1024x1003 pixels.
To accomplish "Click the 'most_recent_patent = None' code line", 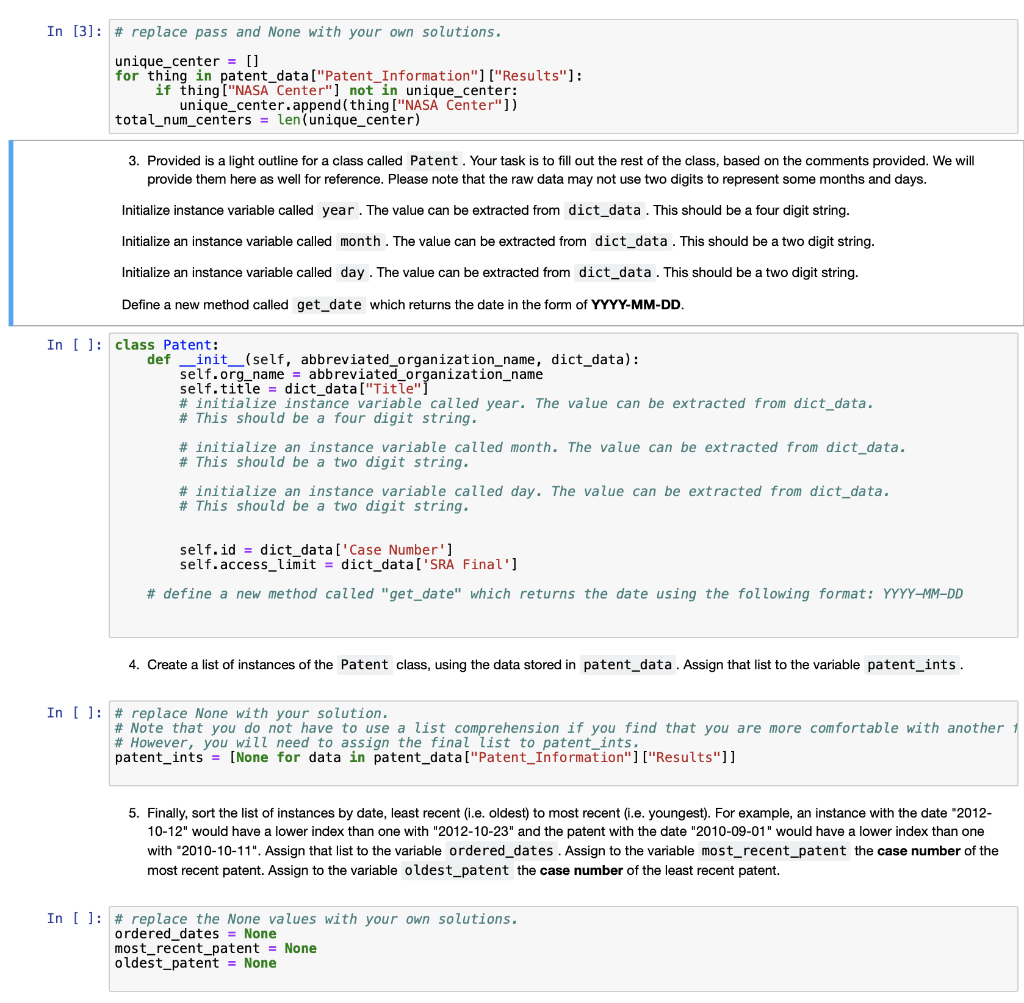I will [x=216, y=949].
